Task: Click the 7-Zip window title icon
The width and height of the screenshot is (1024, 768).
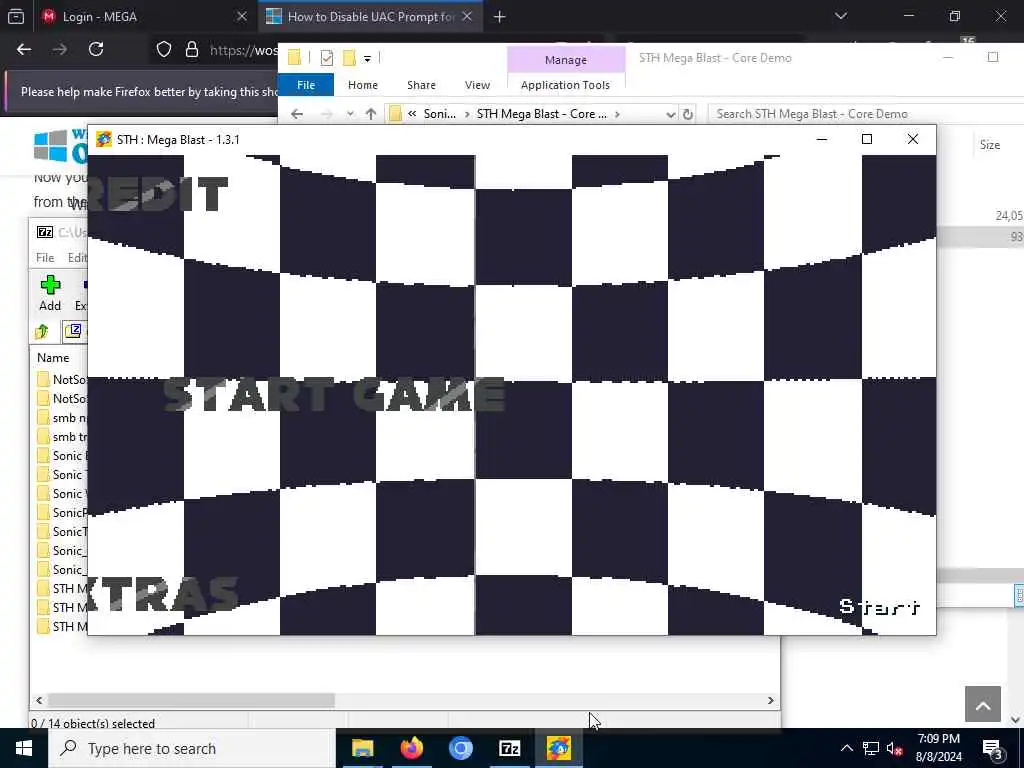Action: point(44,232)
